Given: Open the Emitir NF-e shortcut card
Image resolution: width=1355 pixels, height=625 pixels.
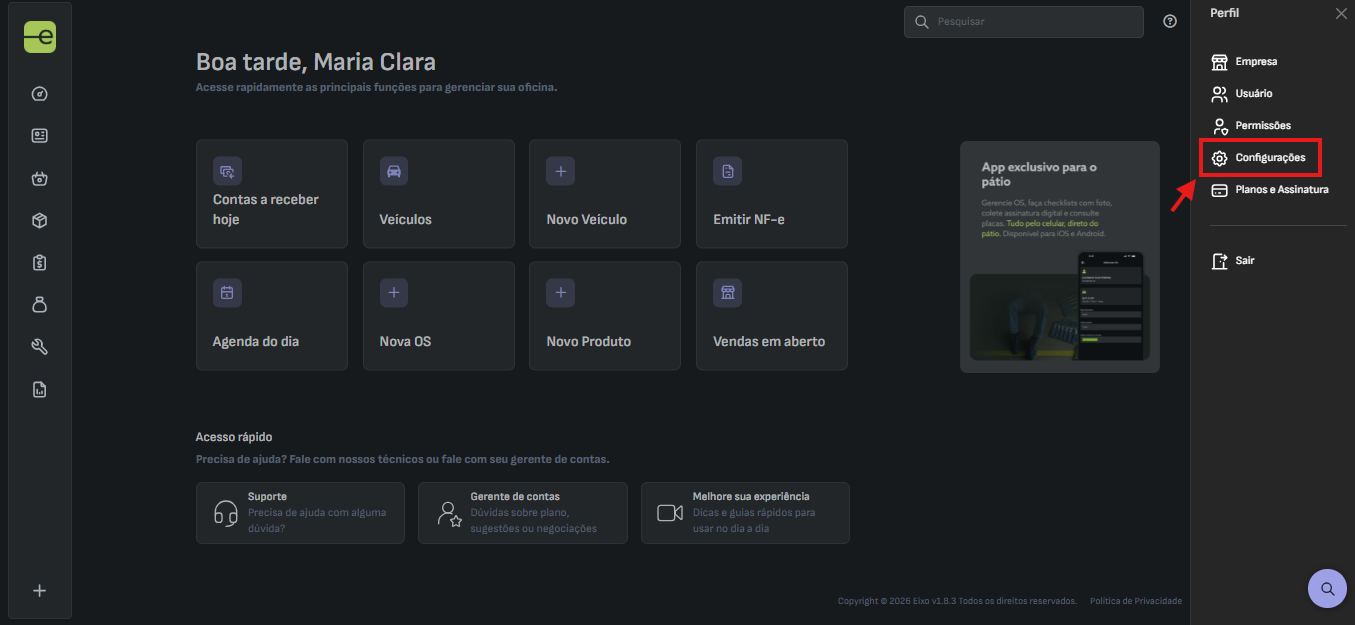Looking at the screenshot, I should click(x=772, y=194).
